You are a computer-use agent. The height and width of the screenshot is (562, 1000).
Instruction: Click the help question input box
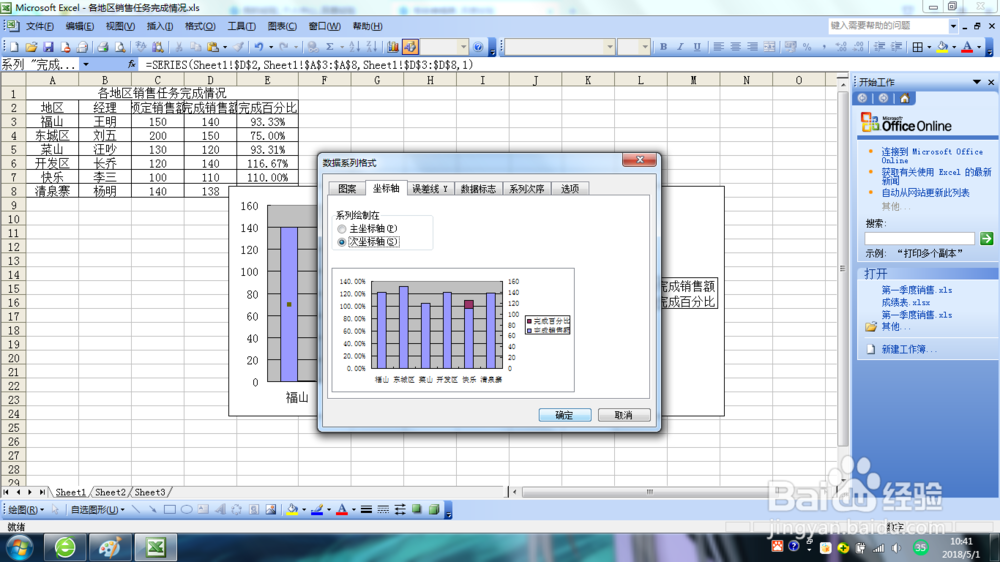[x=888, y=26]
